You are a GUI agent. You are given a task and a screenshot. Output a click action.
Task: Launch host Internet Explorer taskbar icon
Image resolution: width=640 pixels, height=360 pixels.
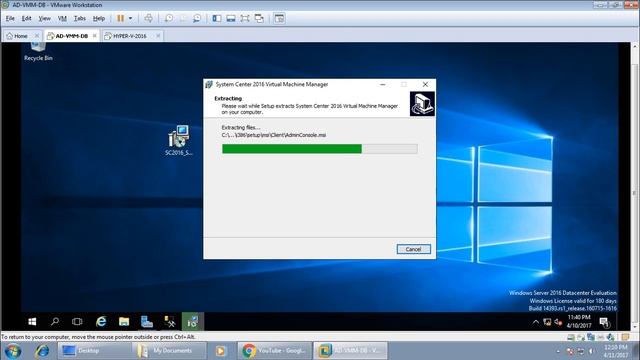pyautogui.click(x=42, y=351)
